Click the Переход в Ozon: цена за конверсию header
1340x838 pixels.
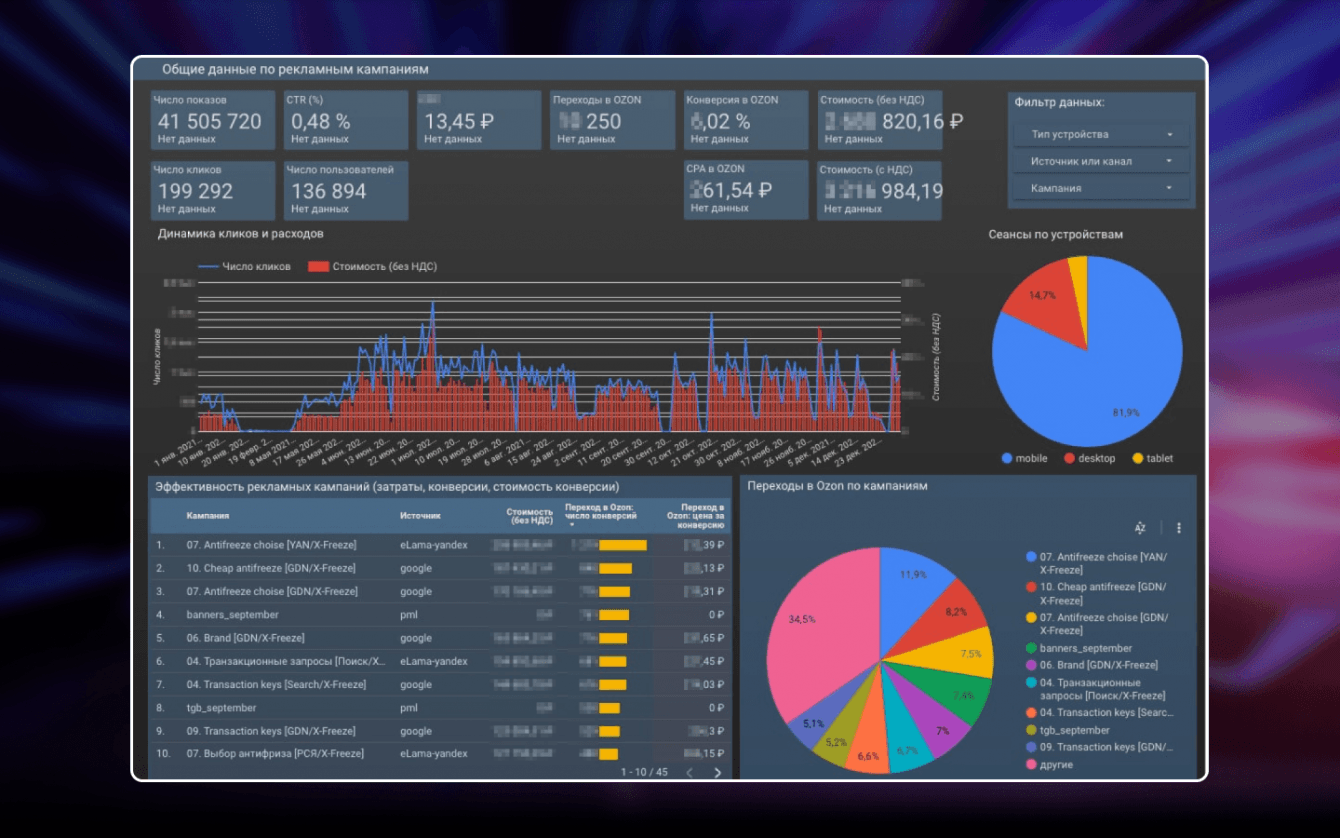(x=694, y=516)
